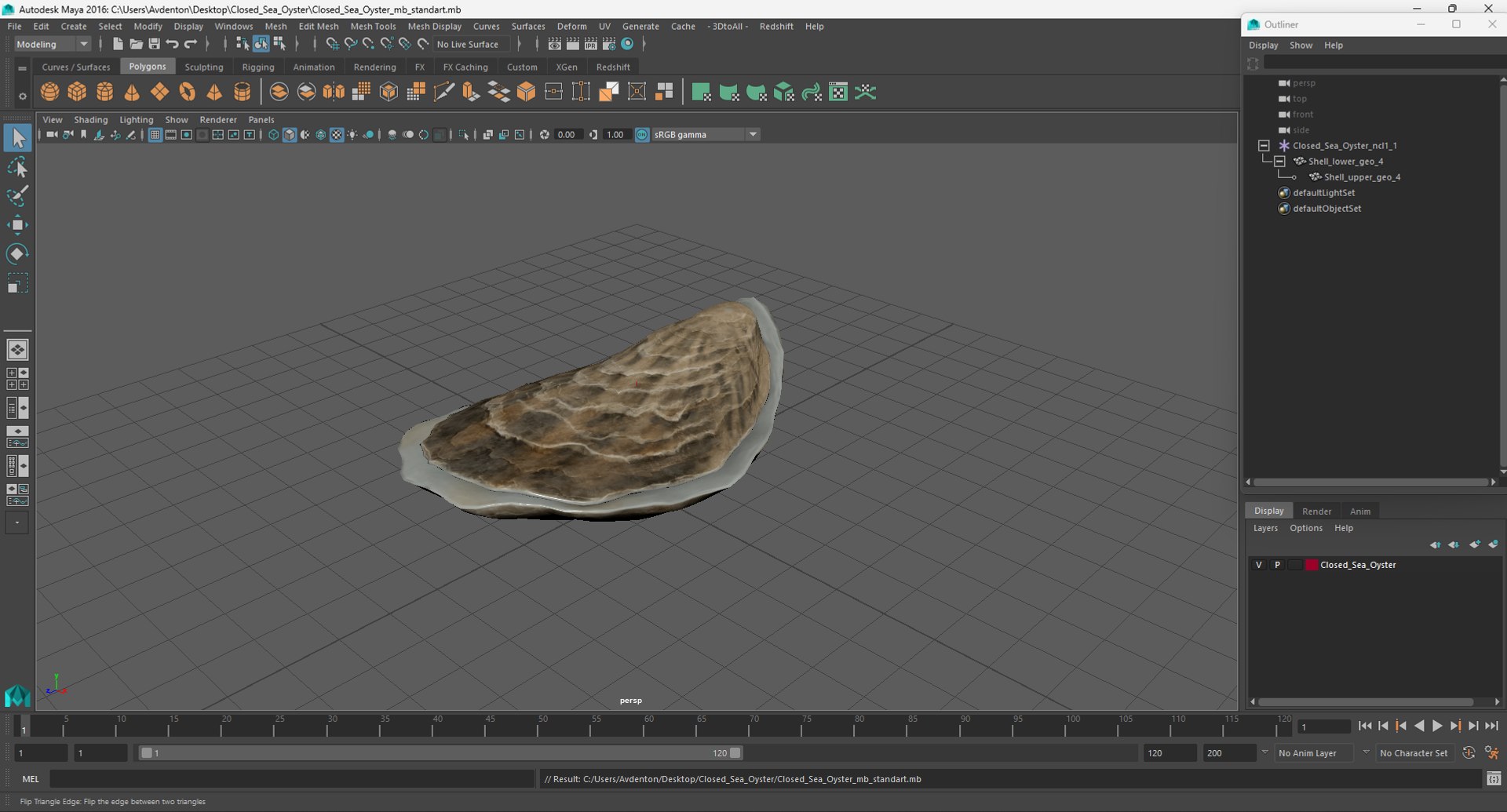Select the arrow Select tool
The height and width of the screenshot is (812, 1507).
click(x=17, y=138)
